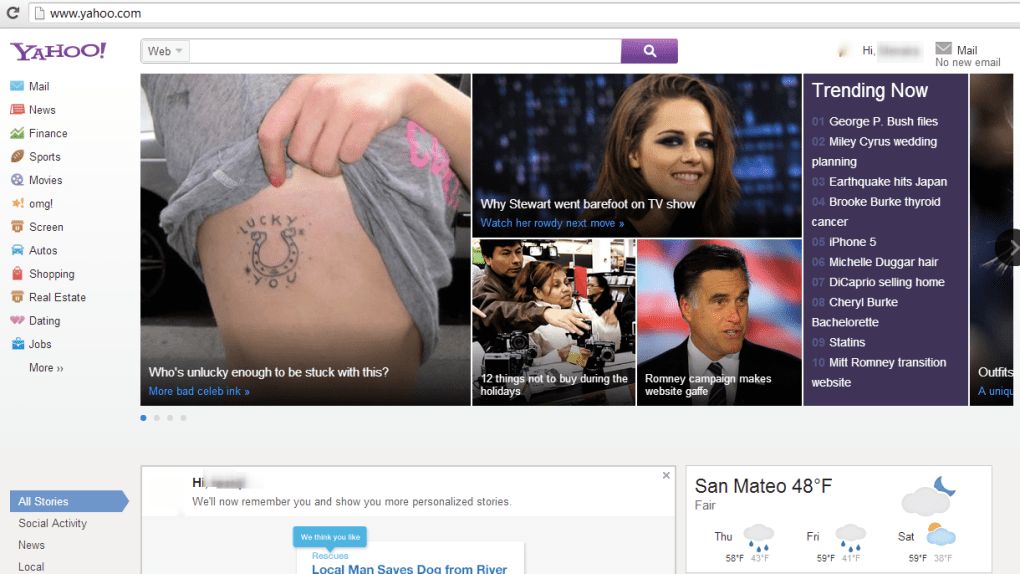Image resolution: width=1020 pixels, height=574 pixels.
Task: Click the Autos car icon
Action: click(17, 250)
